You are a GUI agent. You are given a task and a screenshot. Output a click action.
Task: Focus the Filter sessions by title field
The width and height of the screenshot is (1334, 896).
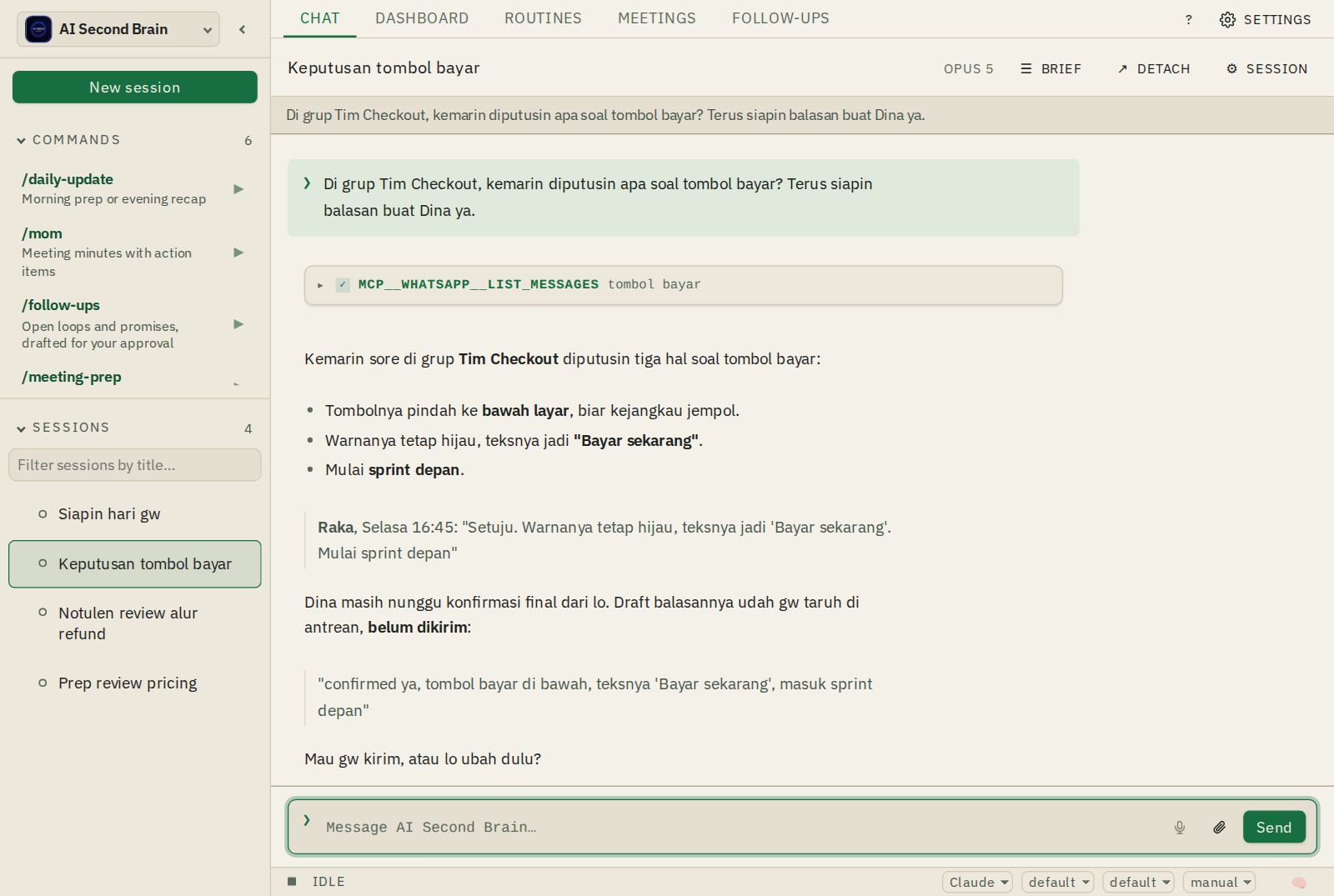tap(135, 465)
